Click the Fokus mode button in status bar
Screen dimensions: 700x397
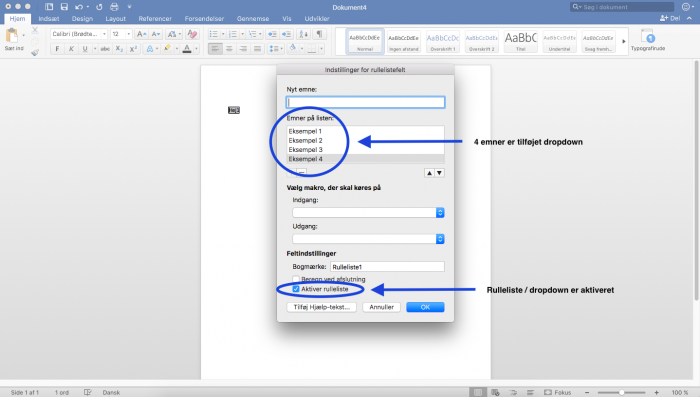pyautogui.click(x=558, y=393)
